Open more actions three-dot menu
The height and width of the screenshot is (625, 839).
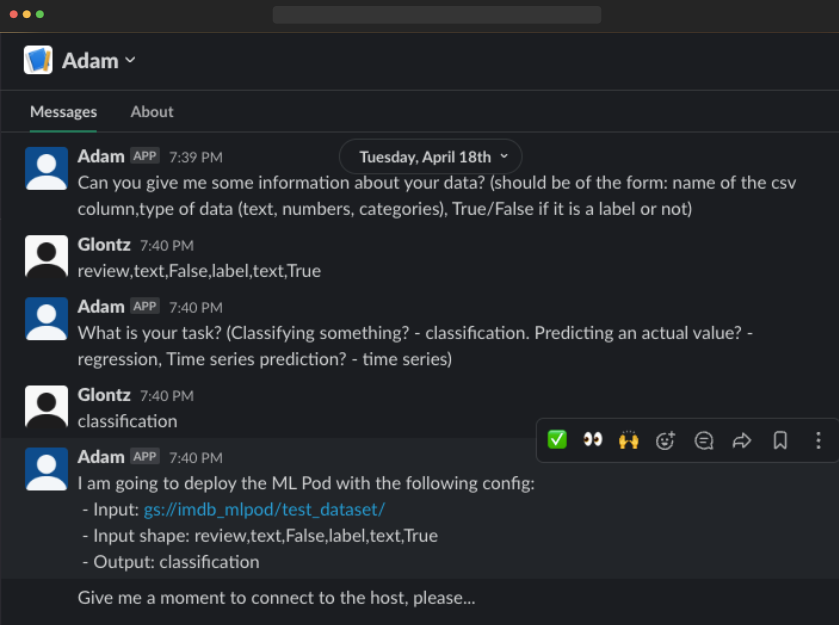818,440
